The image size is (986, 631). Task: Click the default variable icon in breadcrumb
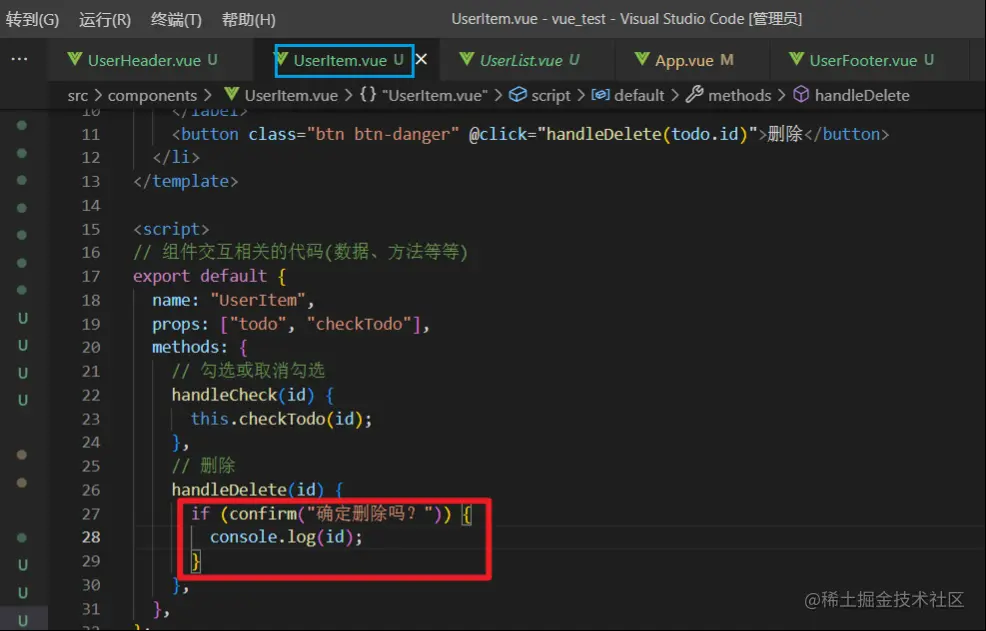tap(601, 95)
